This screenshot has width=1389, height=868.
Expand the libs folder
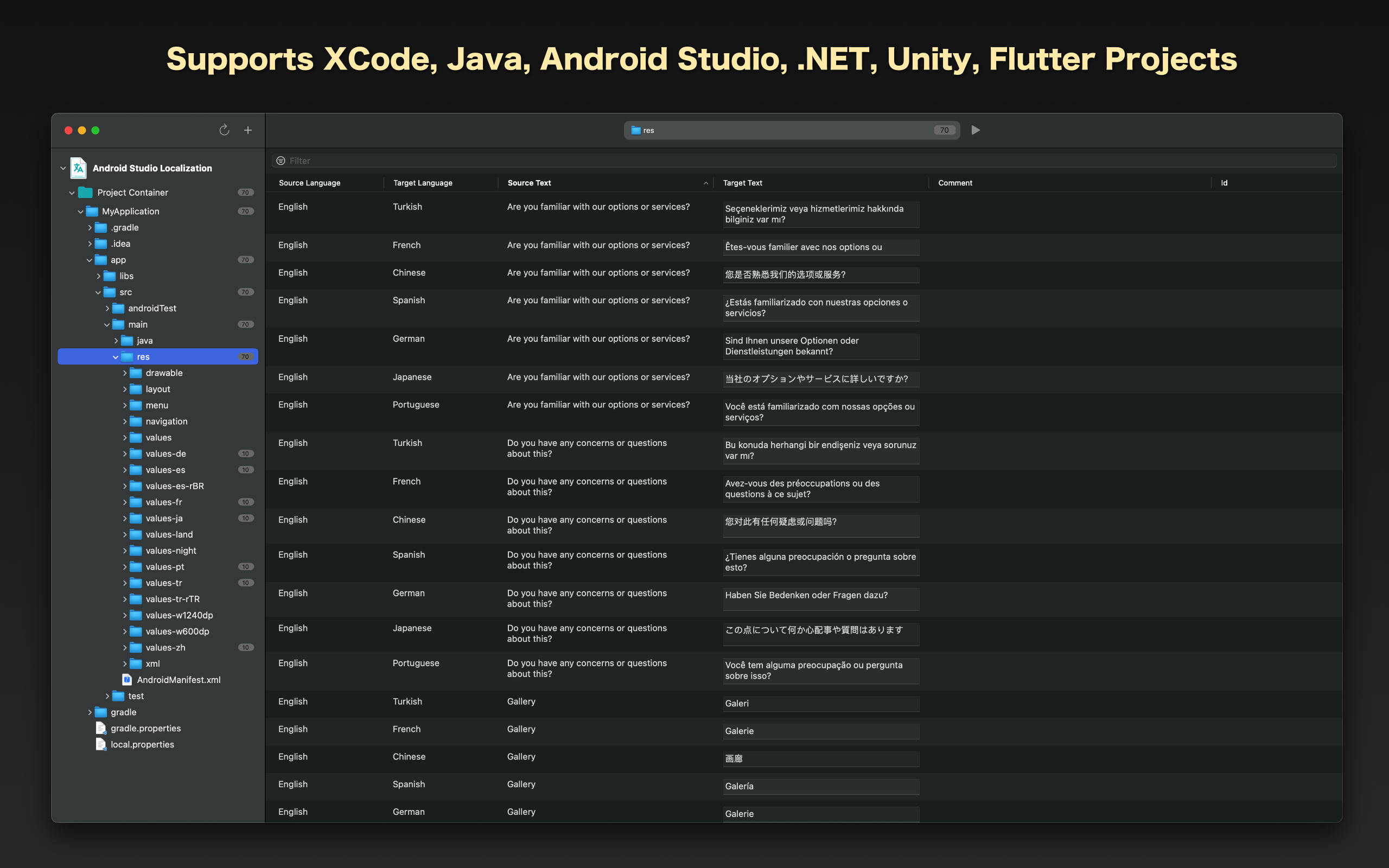pyautogui.click(x=98, y=276)
